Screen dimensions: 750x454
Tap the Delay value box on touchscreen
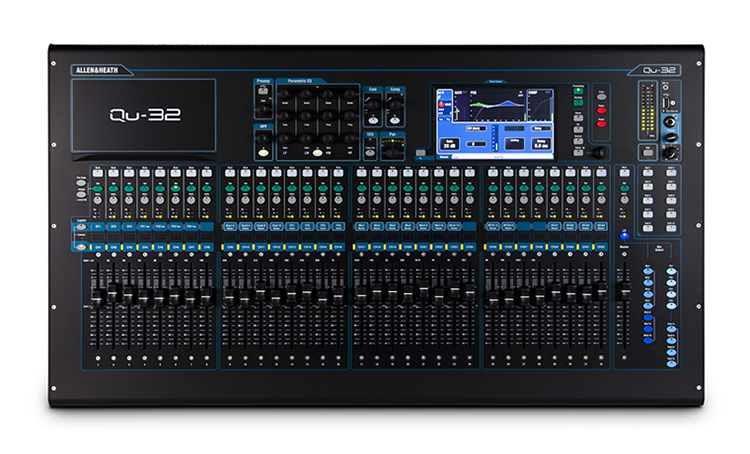[x=541, y=144]
